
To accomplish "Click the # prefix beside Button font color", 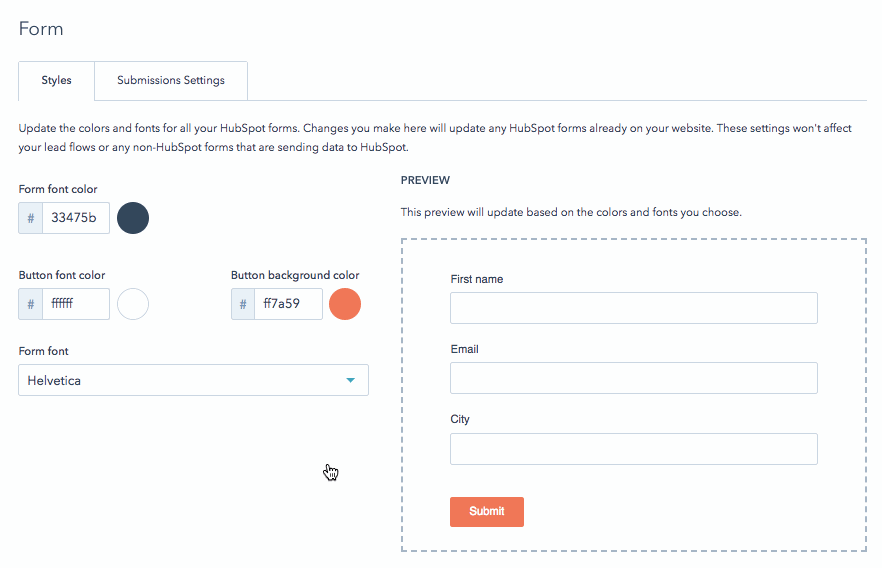I will pyautogui.click(x=31, y=304).
